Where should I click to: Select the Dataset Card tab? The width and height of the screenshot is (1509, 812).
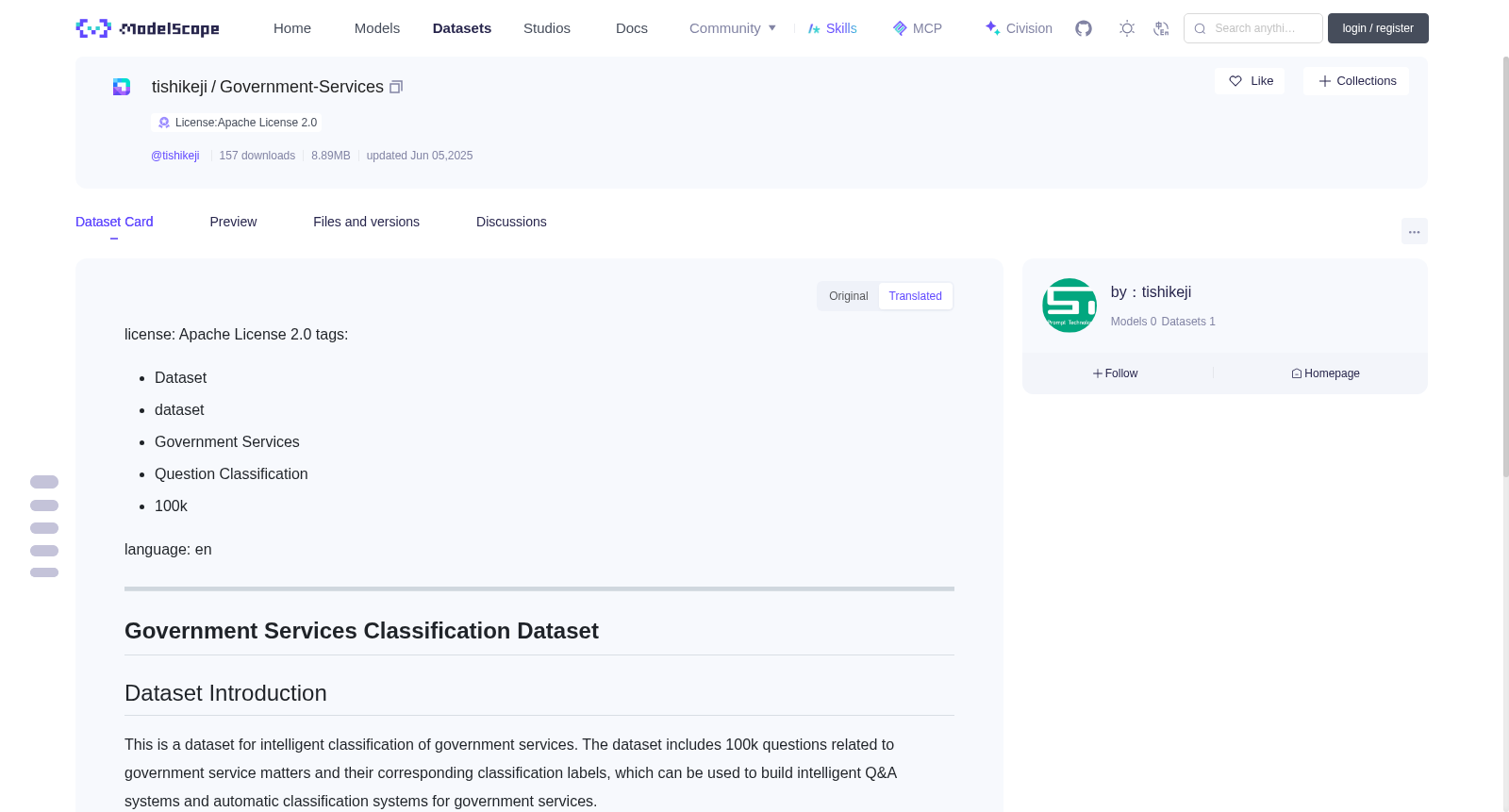point(114,222)
